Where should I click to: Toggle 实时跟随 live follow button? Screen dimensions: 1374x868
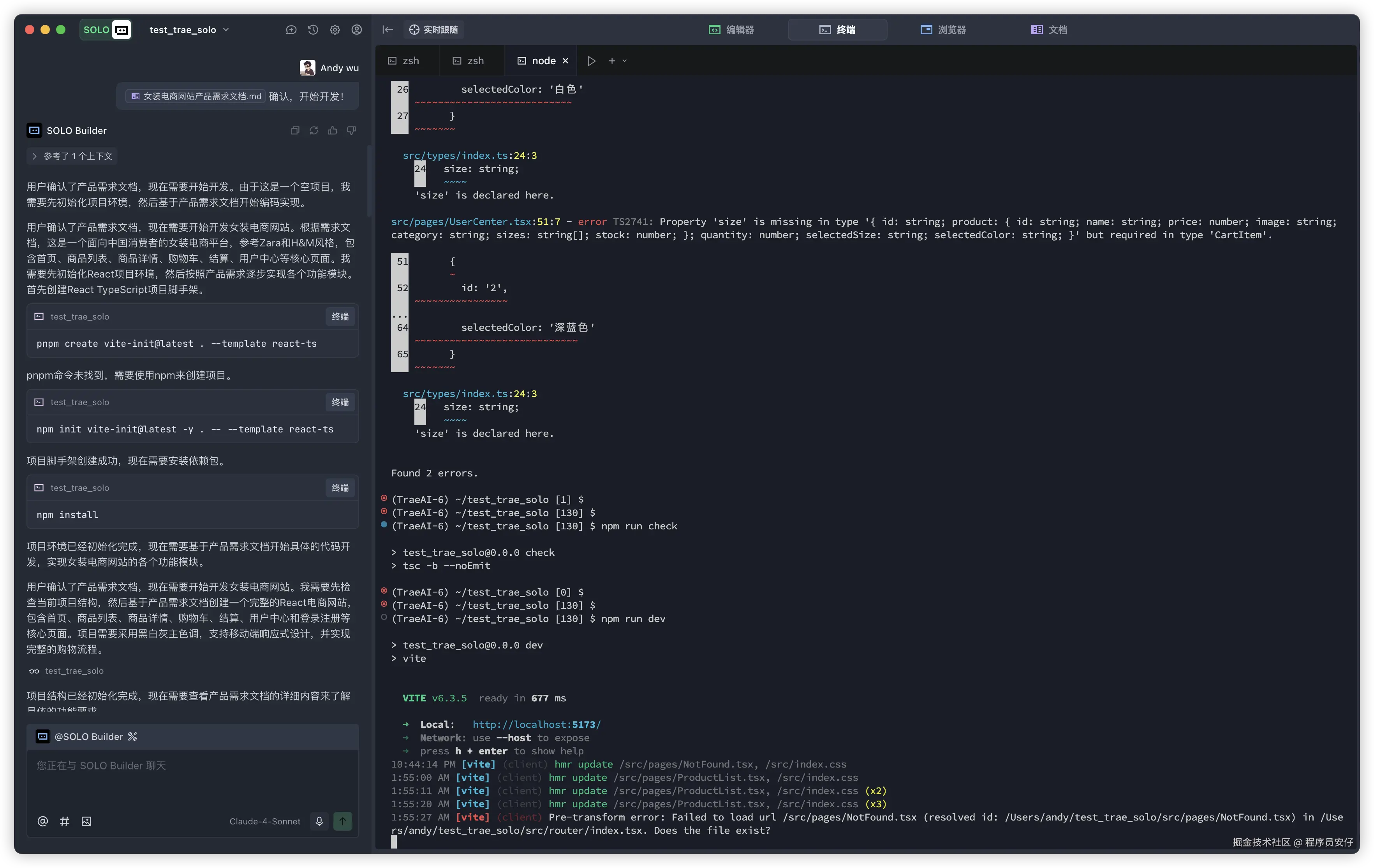[433, 30]
